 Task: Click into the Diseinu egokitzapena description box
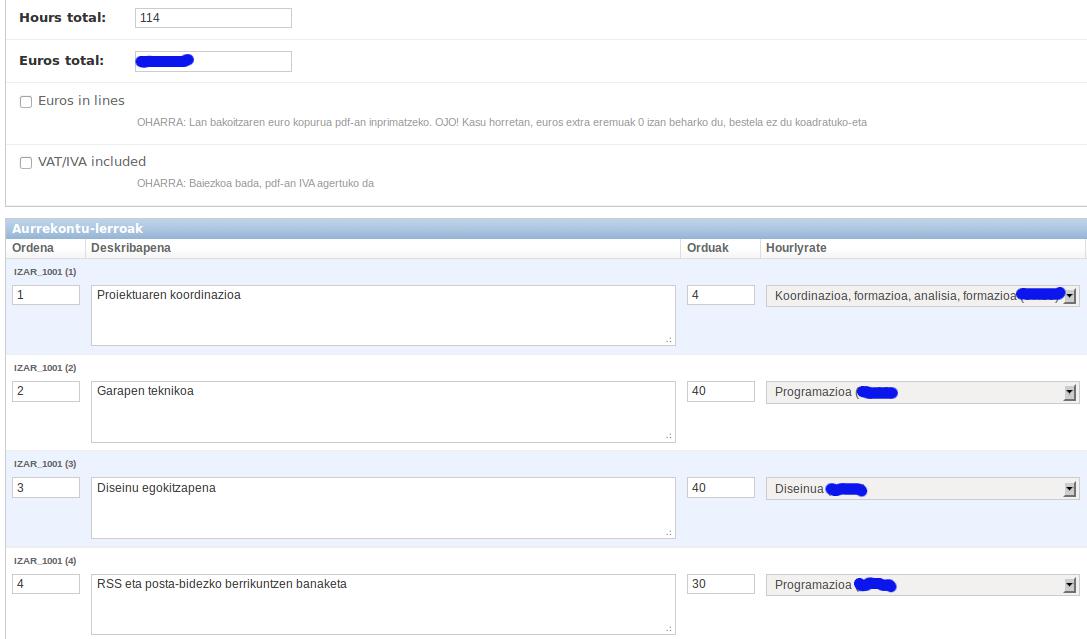pyautogui.click(x=382, y=508)
